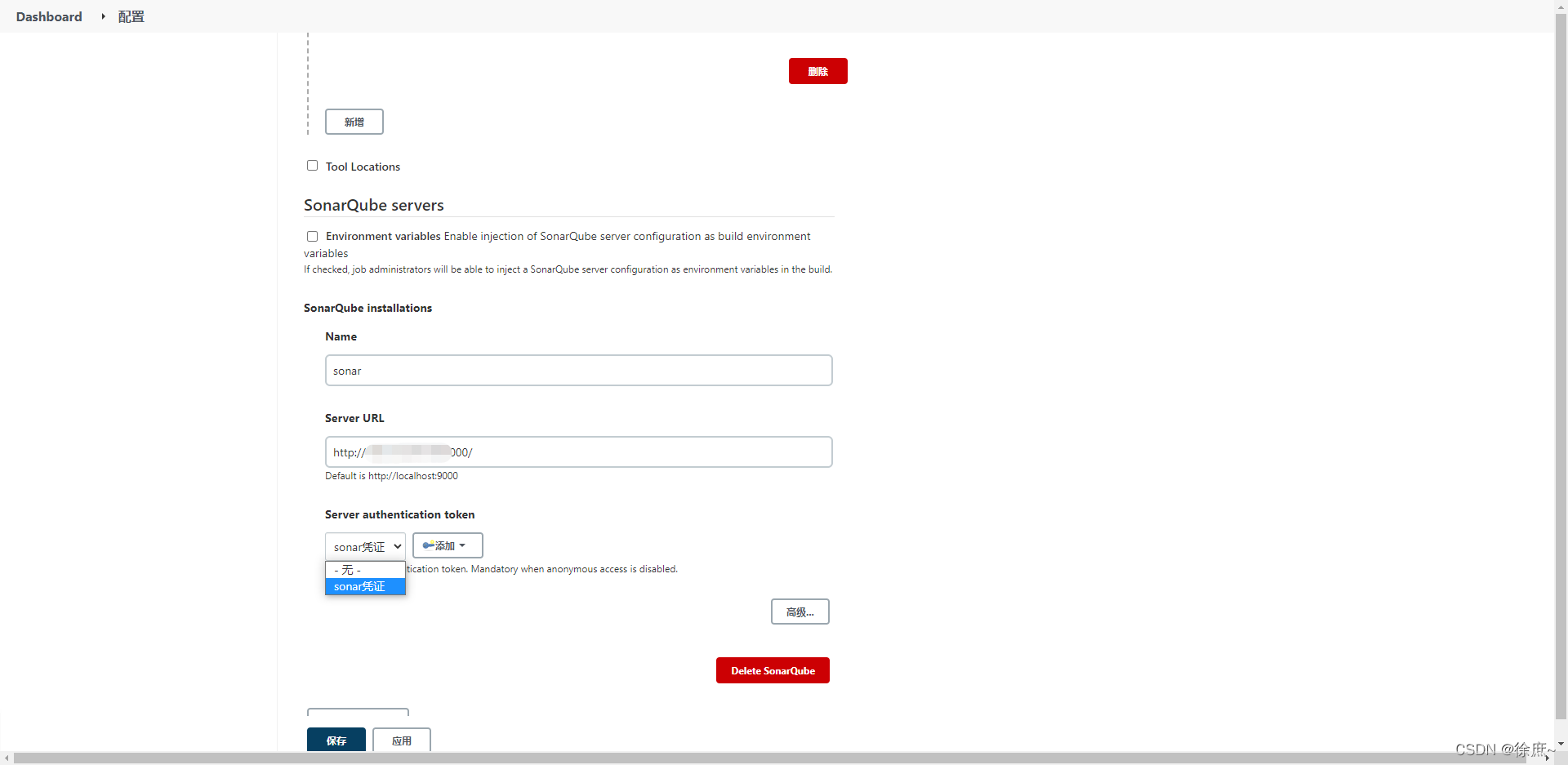Screen dimensions: 1568x765
Task: Click the key icon on 添加 button
Action: pyautogui.click(x=428, y=545)
